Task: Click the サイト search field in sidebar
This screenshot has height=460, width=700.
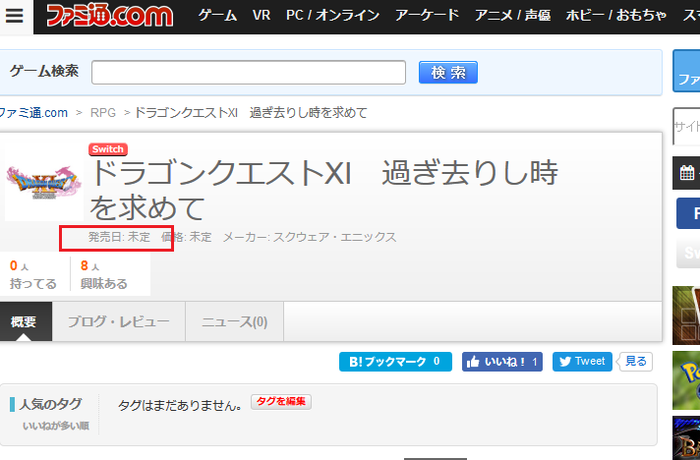Action: tap(687, 126)
